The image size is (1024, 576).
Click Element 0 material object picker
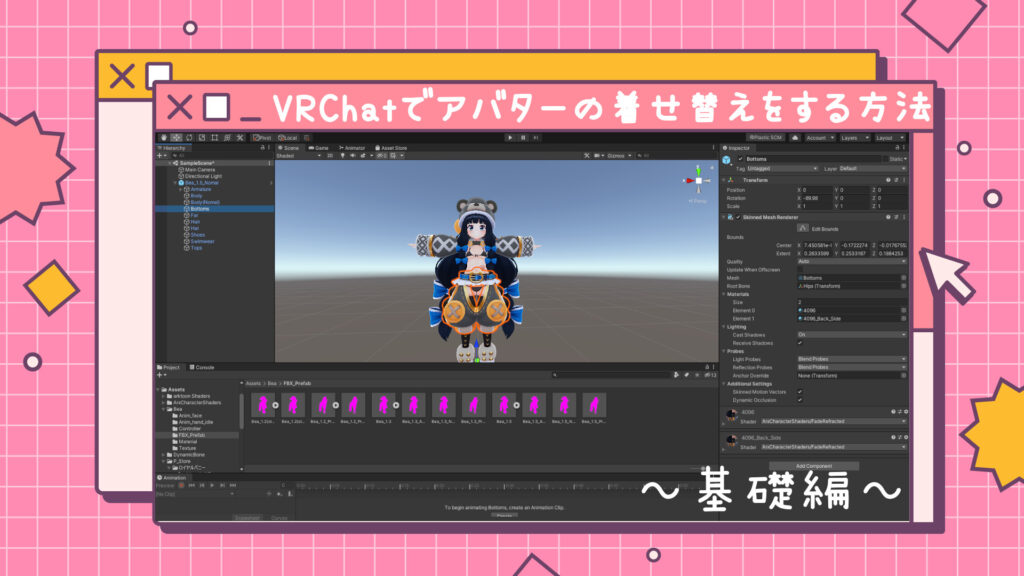point(903,310)
